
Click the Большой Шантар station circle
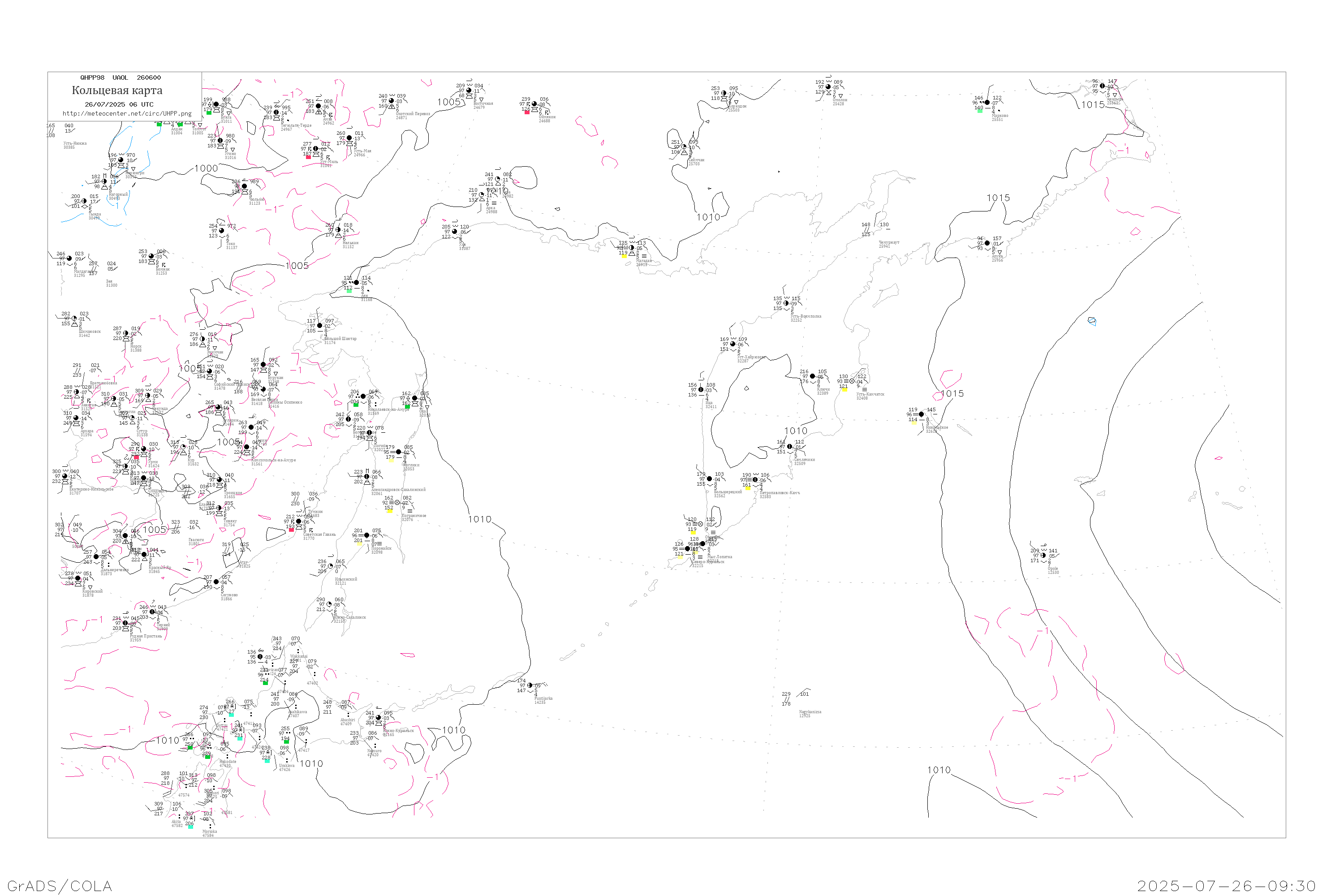click(320, 326)
